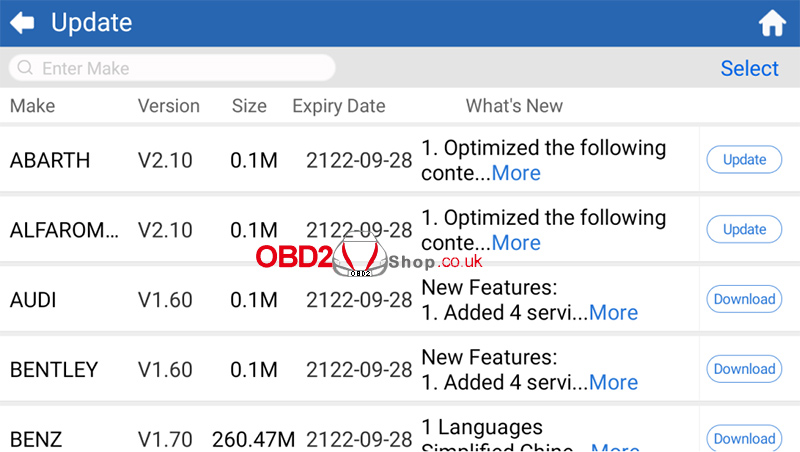
Task: Show More of BENTLEY new features
Action: [x=613, y=383]
